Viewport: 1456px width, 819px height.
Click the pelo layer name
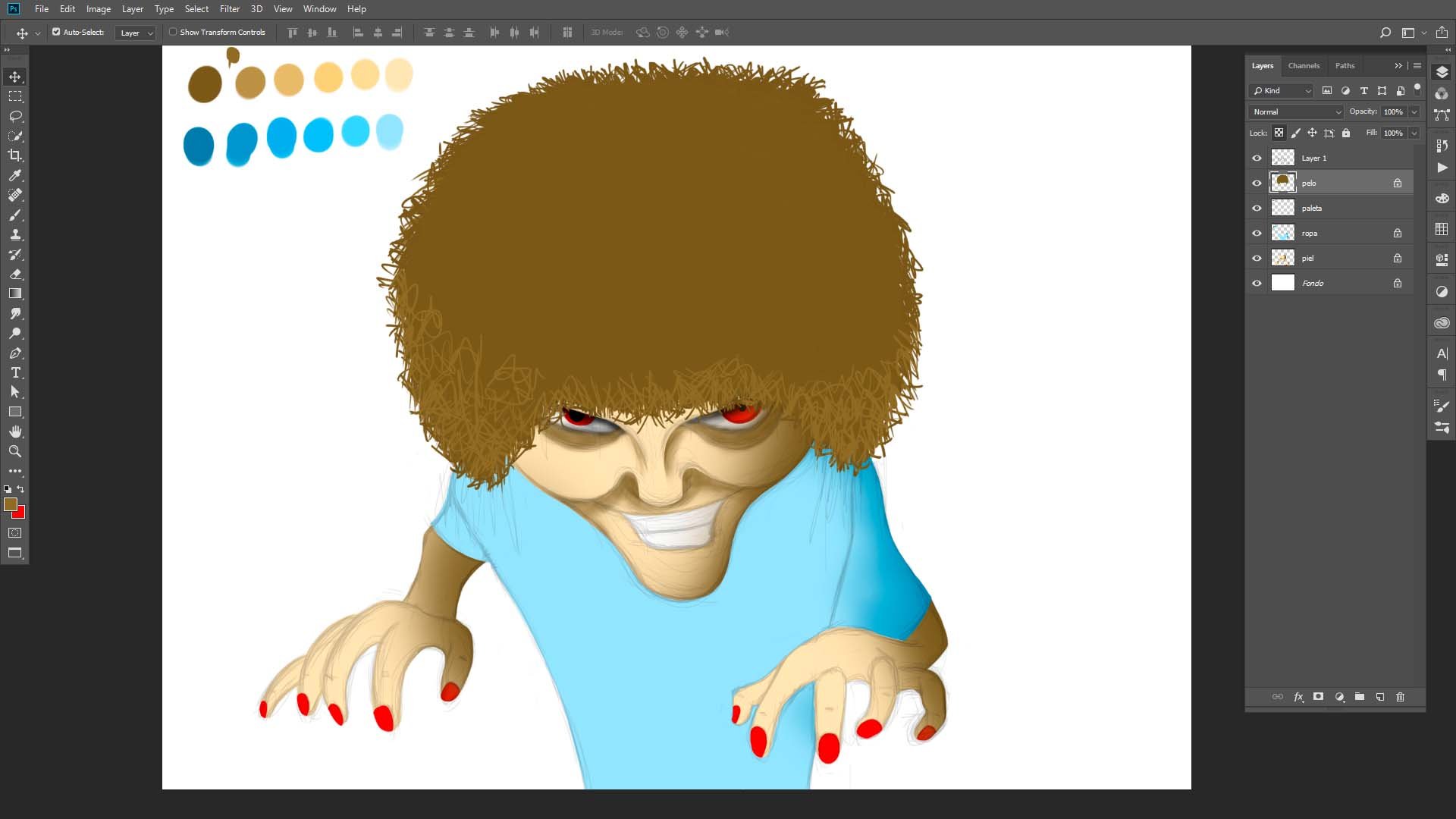click(x=1309, y=183)
